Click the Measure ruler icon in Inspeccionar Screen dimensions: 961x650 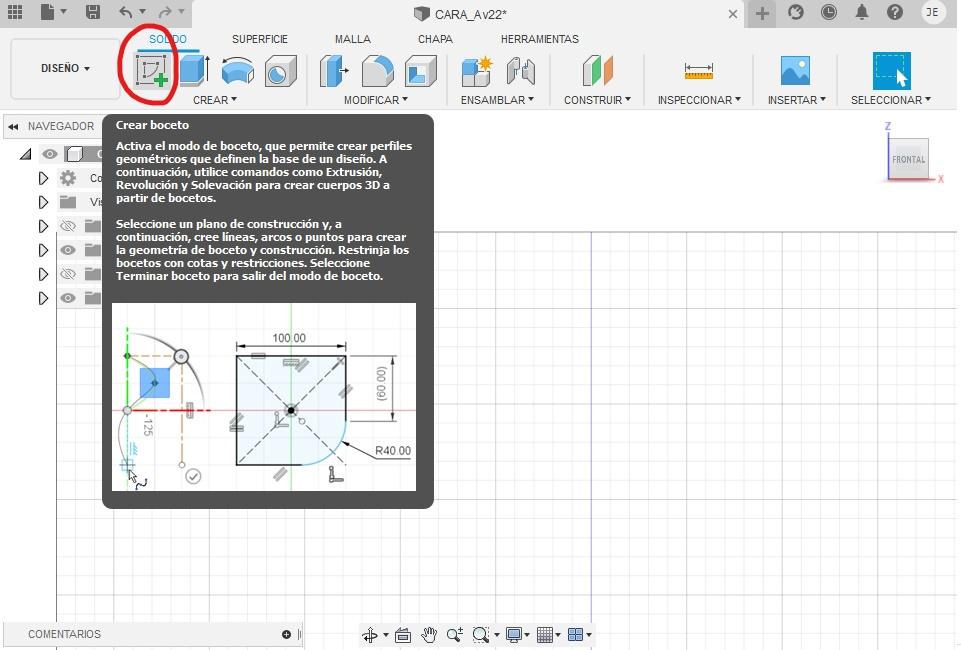(699, 71)
